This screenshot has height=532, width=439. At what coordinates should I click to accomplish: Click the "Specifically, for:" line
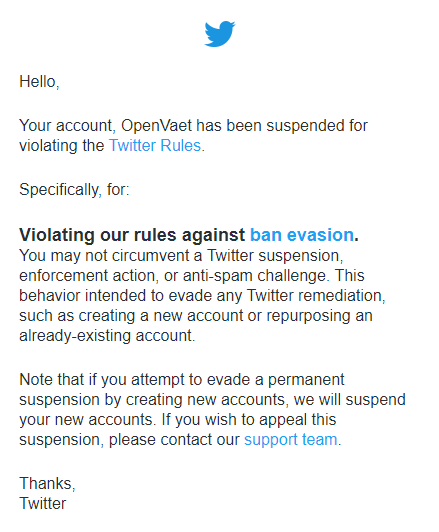[x=74, y=190]
